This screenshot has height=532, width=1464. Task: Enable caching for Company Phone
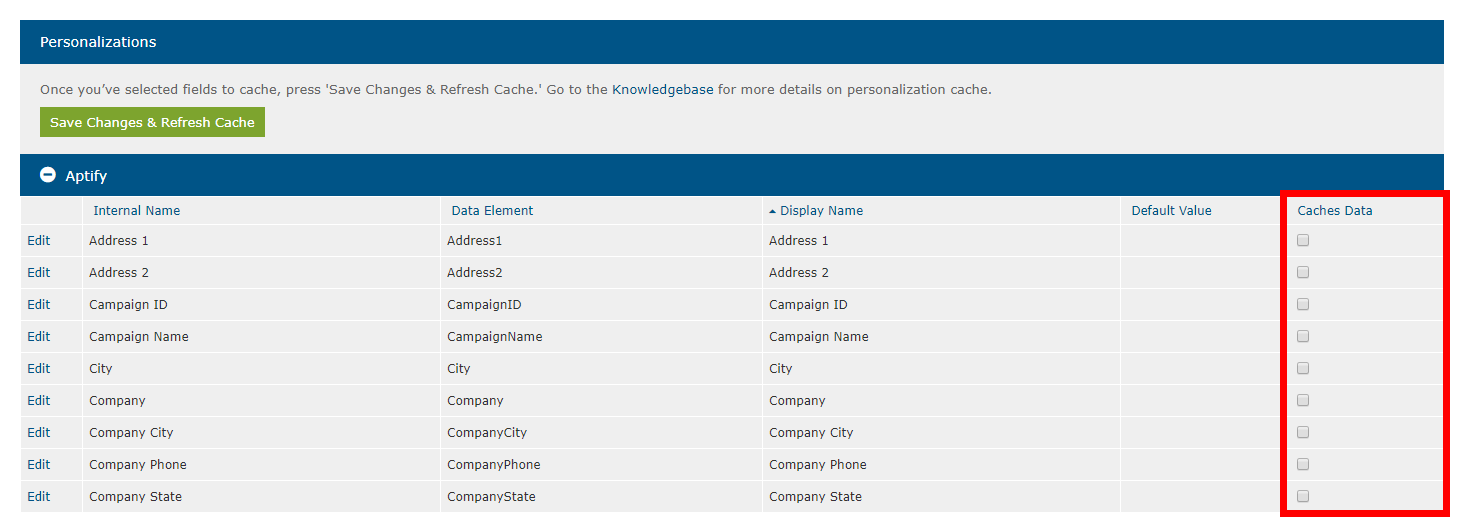tap(1303, 464)
